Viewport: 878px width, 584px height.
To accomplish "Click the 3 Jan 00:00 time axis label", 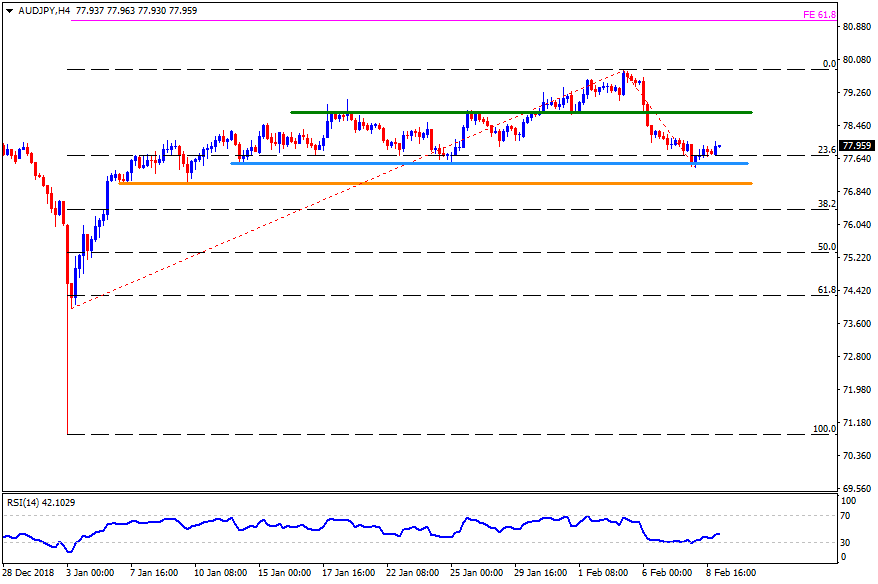I will (x=88, y=573).
